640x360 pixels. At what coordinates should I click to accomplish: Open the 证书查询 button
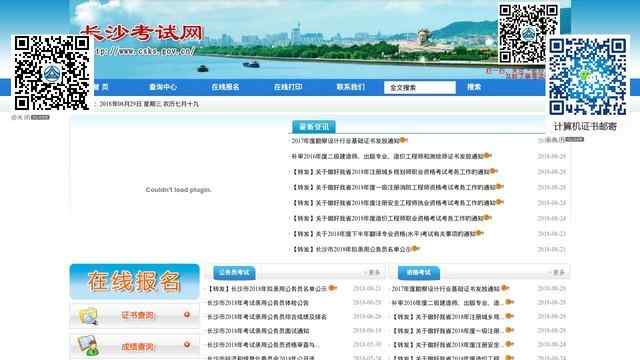pos(135,316)
